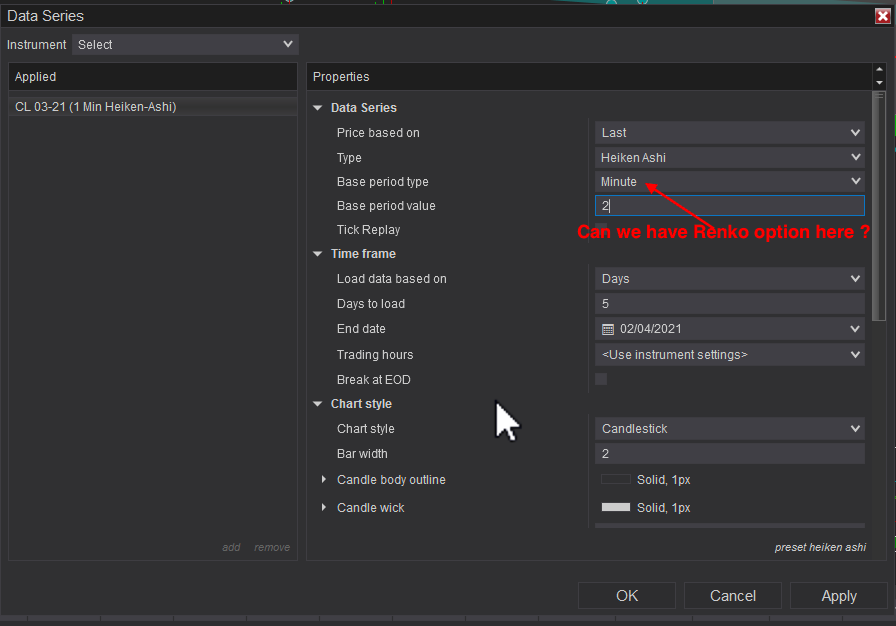This screenshot has height=626, width=896.
Task: Open Base period type dropdown showing Minute
Action: point(729,182)
